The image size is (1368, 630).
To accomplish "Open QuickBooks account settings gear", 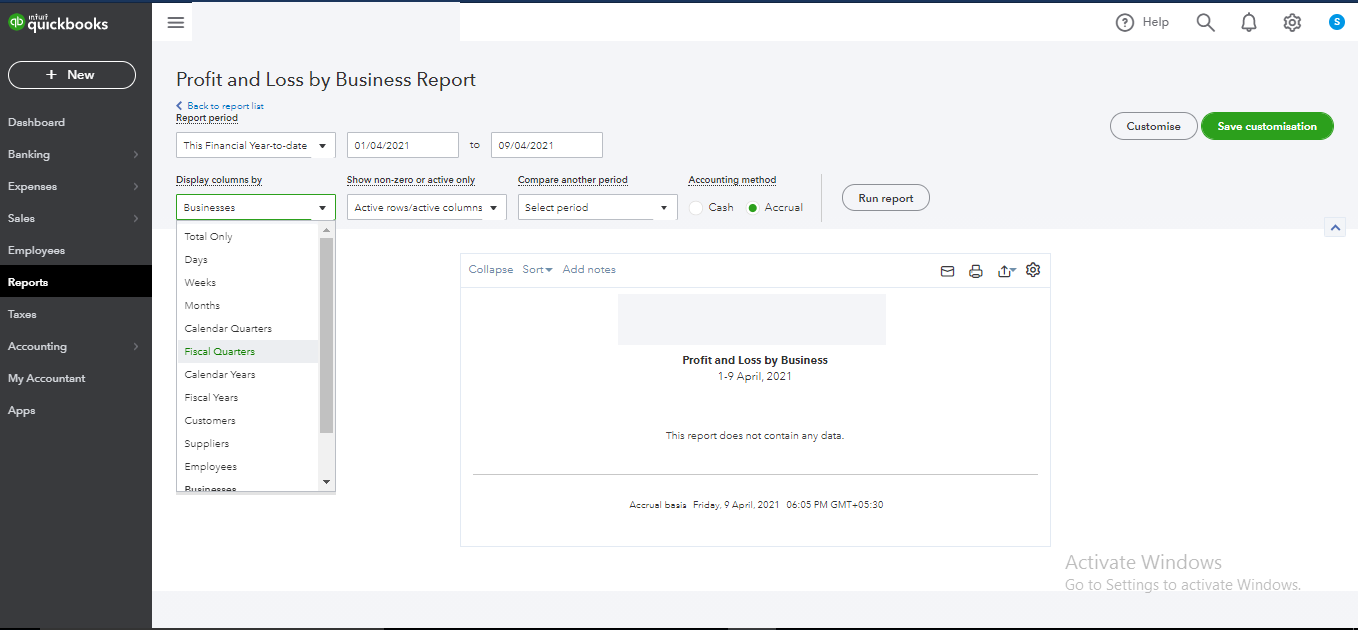I will (x=1291, y=21).
